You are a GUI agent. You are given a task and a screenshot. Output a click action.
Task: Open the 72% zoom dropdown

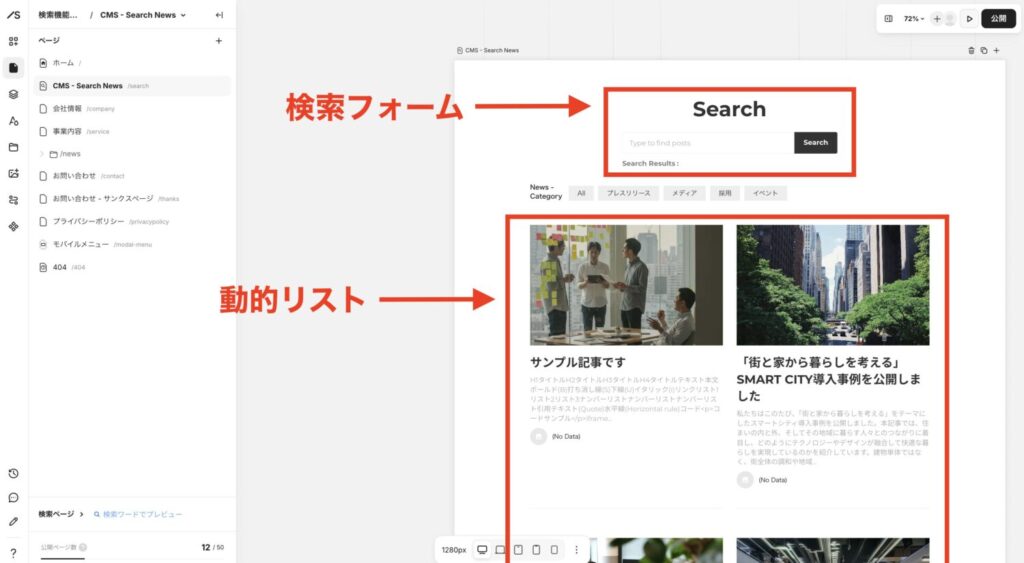(x=914, y=18)
